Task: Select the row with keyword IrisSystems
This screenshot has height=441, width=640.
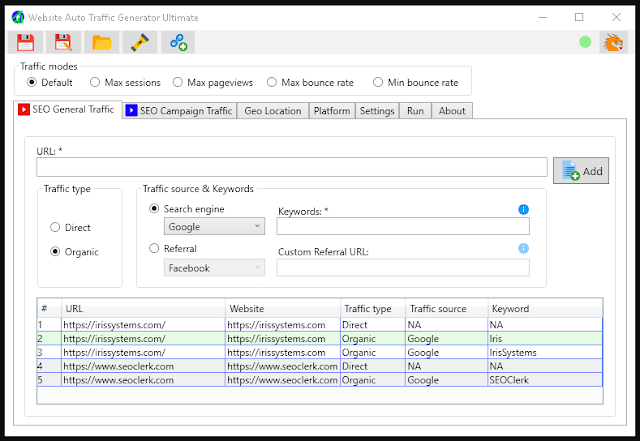Action: [320, 352]
